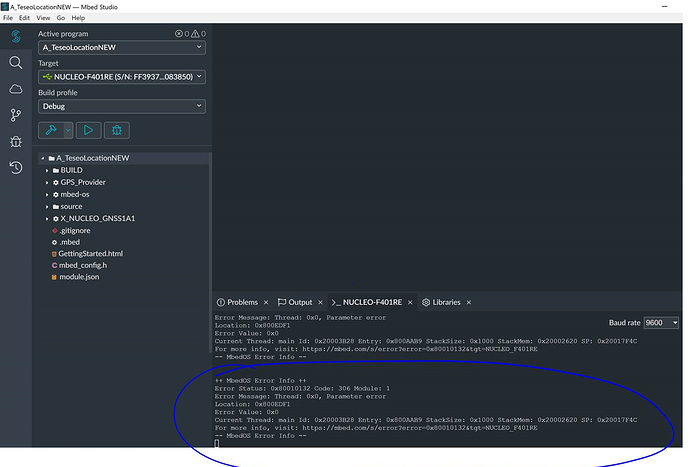Select the BUILD folder row
Image resolution: width=690 pixels, height=467 pixels.
point(122,170)
